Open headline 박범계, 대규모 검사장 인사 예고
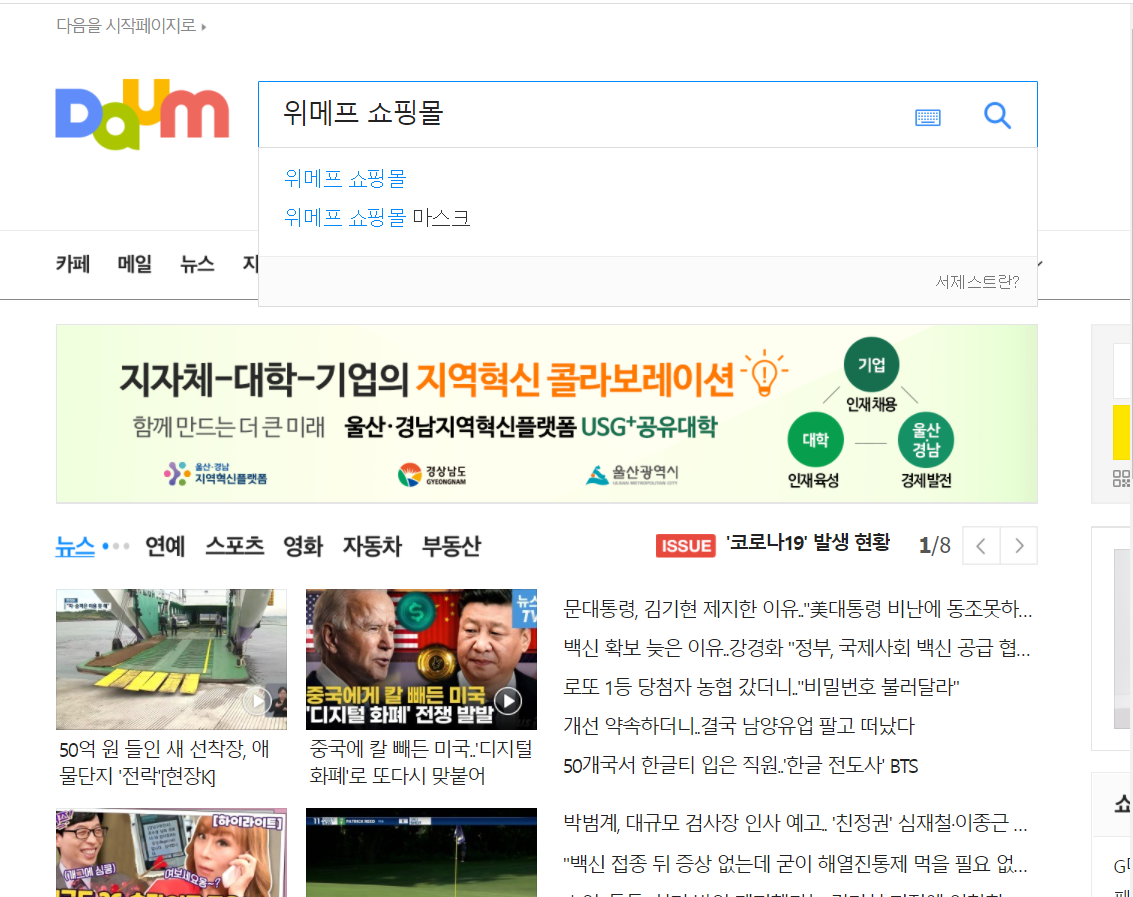Viewport: 1133px width, 897px height. pos(796,823)
